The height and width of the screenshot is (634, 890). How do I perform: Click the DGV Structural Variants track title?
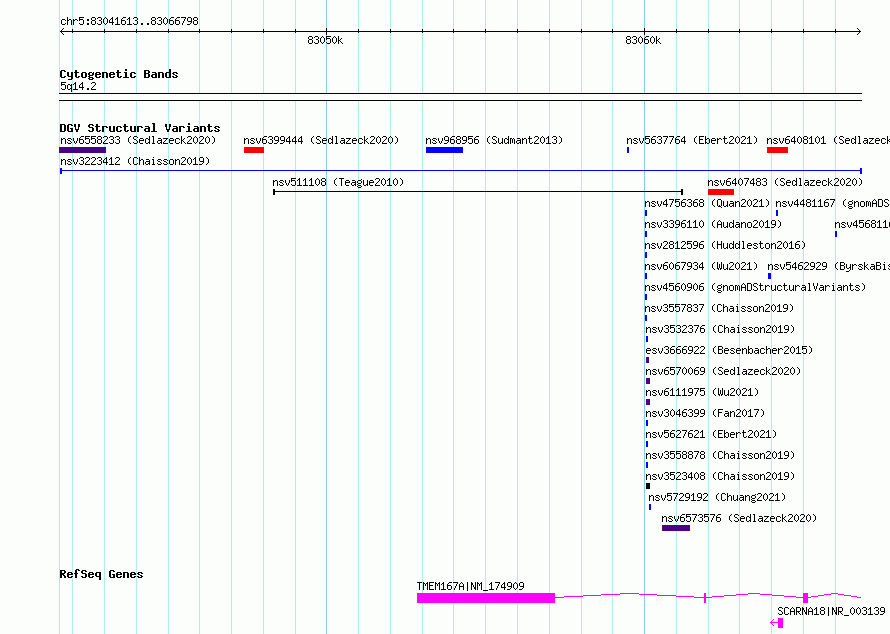point(140,128)
